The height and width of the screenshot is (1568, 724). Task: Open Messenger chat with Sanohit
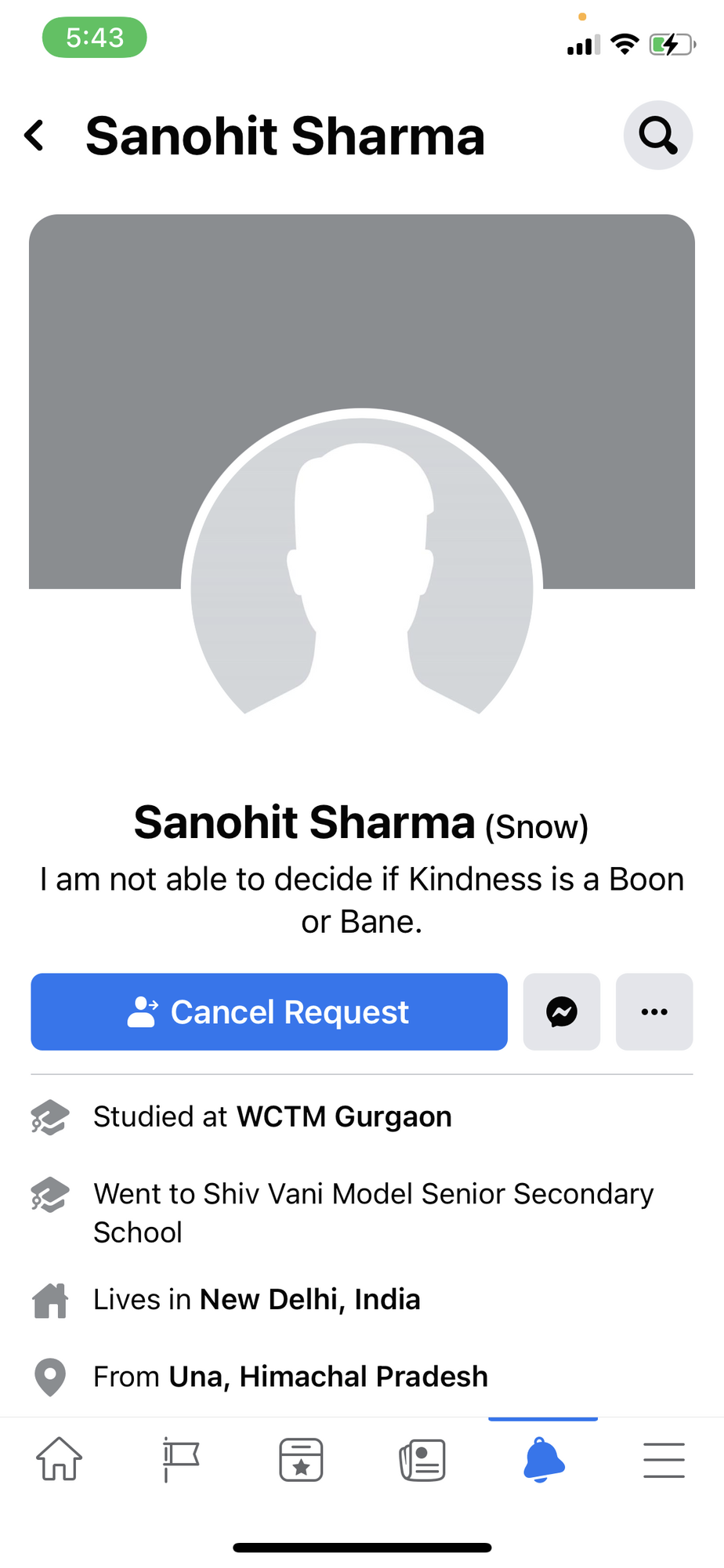coord(562,1011)
